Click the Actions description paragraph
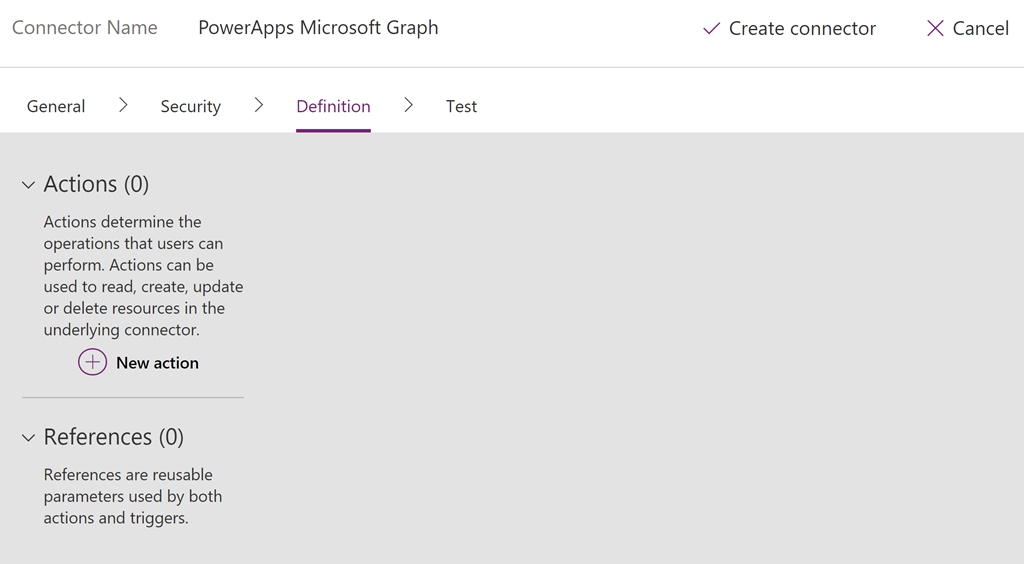This screenshot has width=1024, height=564. tap(143, 275)
